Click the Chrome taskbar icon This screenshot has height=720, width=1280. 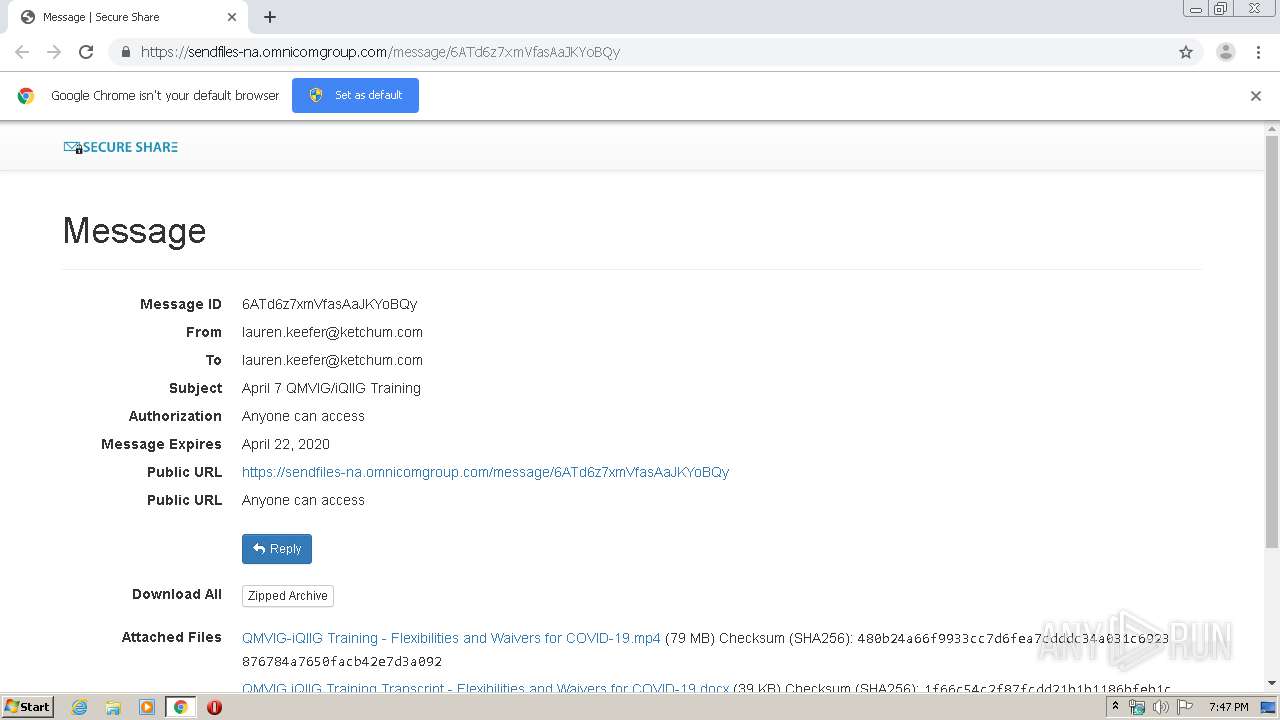tap(180, 707)
